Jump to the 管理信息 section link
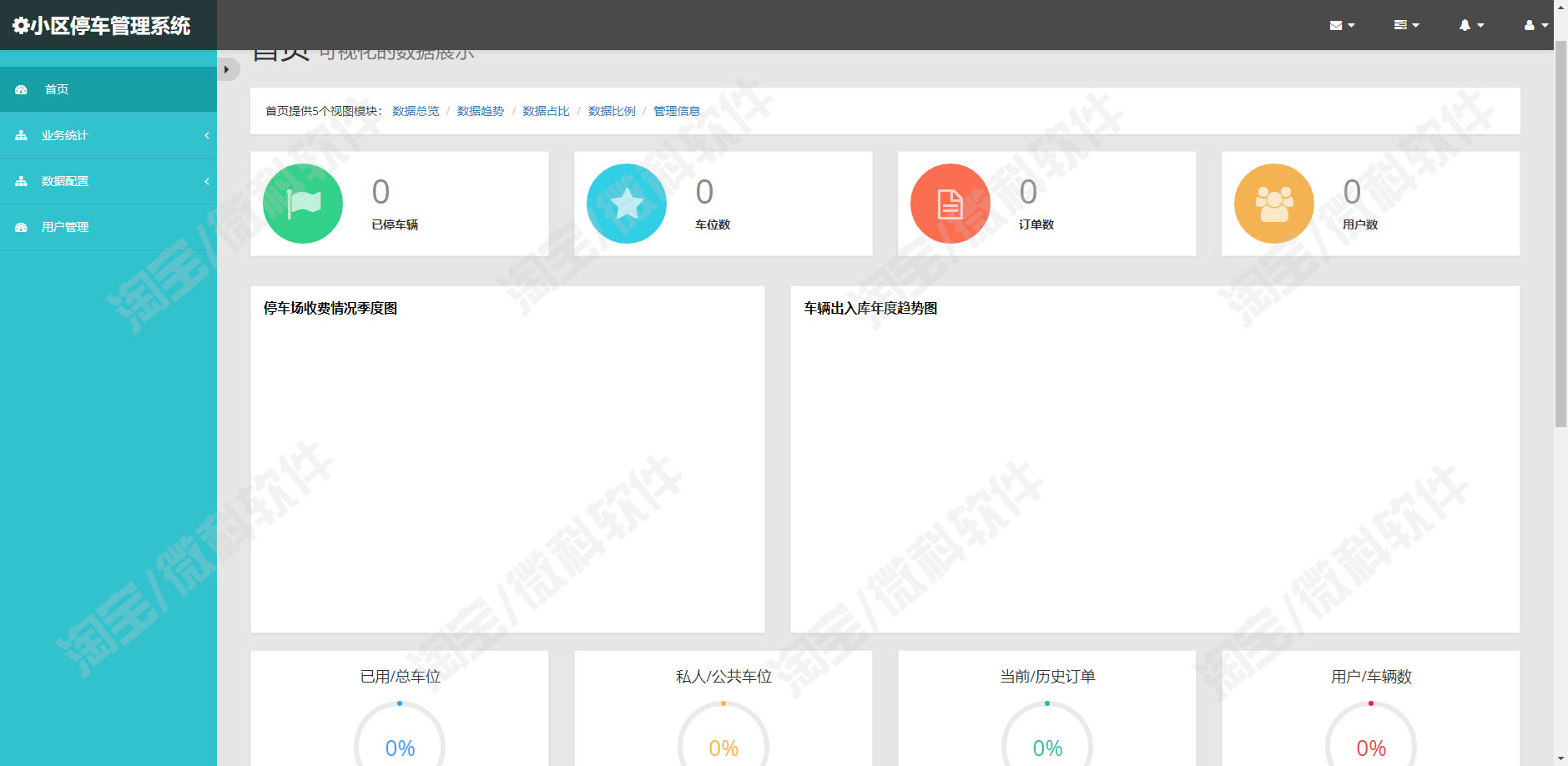 [677, 111]
